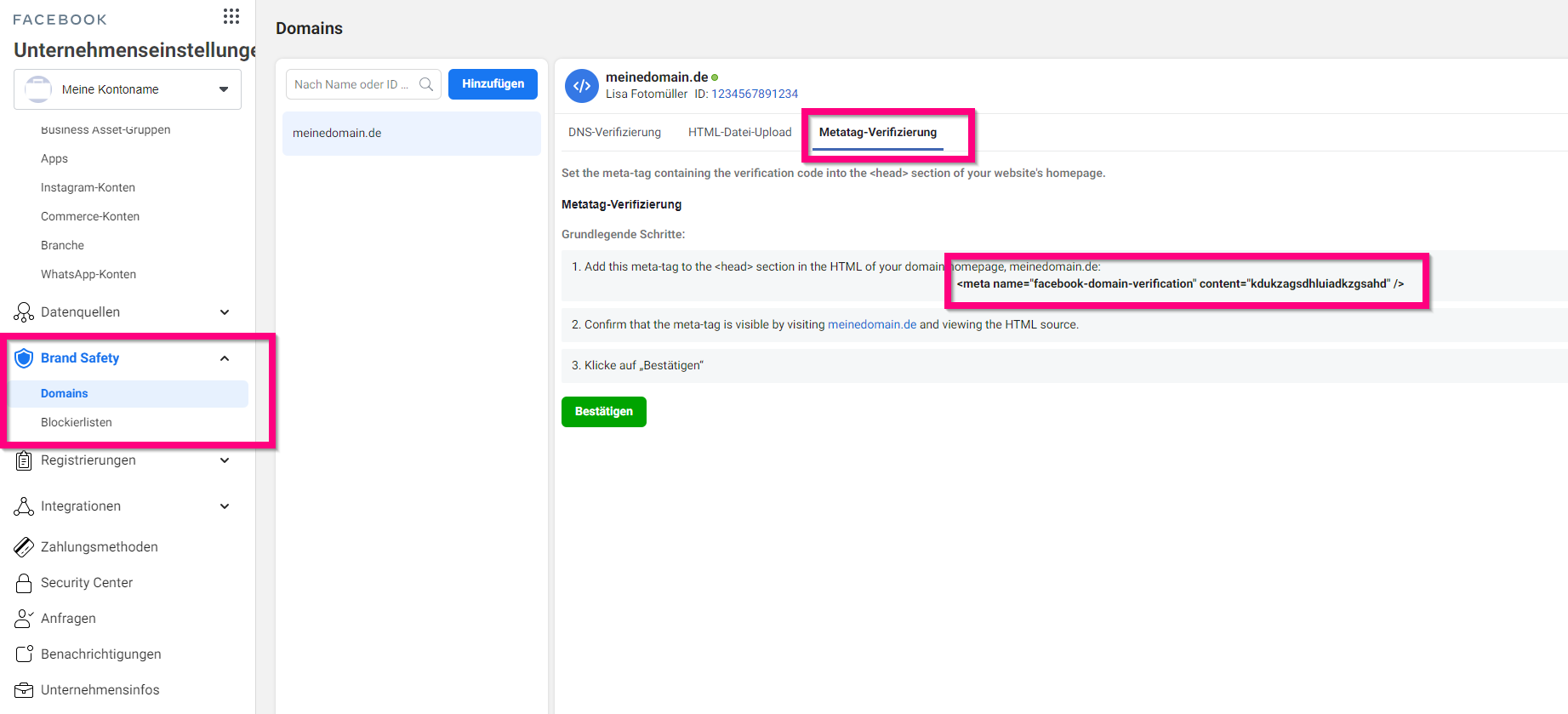1568x714 pixels.
Task: Click the blue domain code icon
Action: [582, 86]
